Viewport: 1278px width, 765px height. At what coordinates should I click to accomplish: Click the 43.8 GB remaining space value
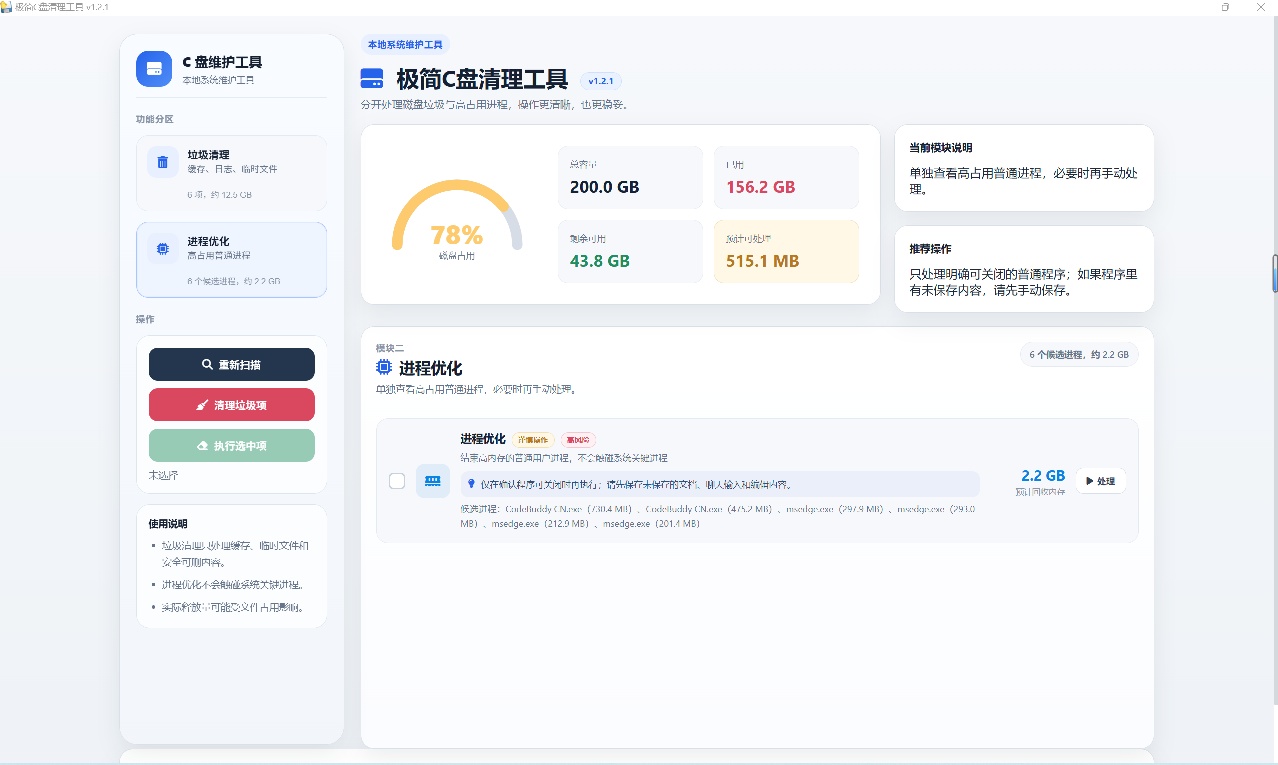(x=600, y=261)
